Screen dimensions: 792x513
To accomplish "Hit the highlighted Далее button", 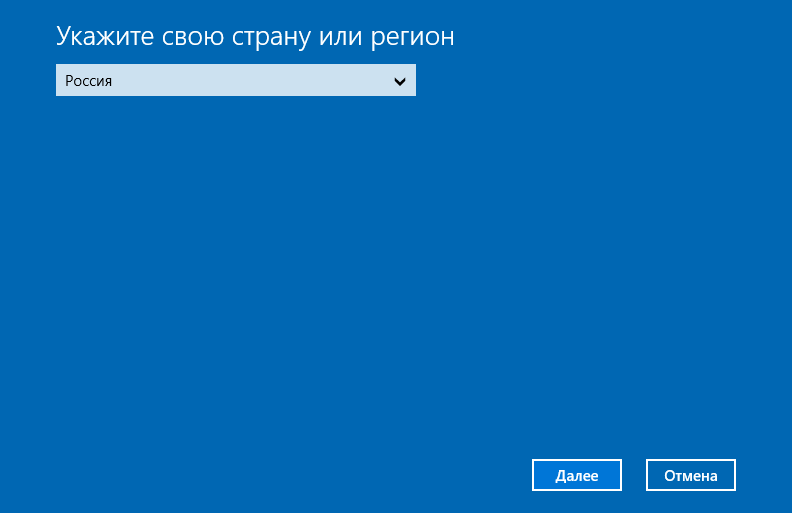I will click(x=577, y=476).
